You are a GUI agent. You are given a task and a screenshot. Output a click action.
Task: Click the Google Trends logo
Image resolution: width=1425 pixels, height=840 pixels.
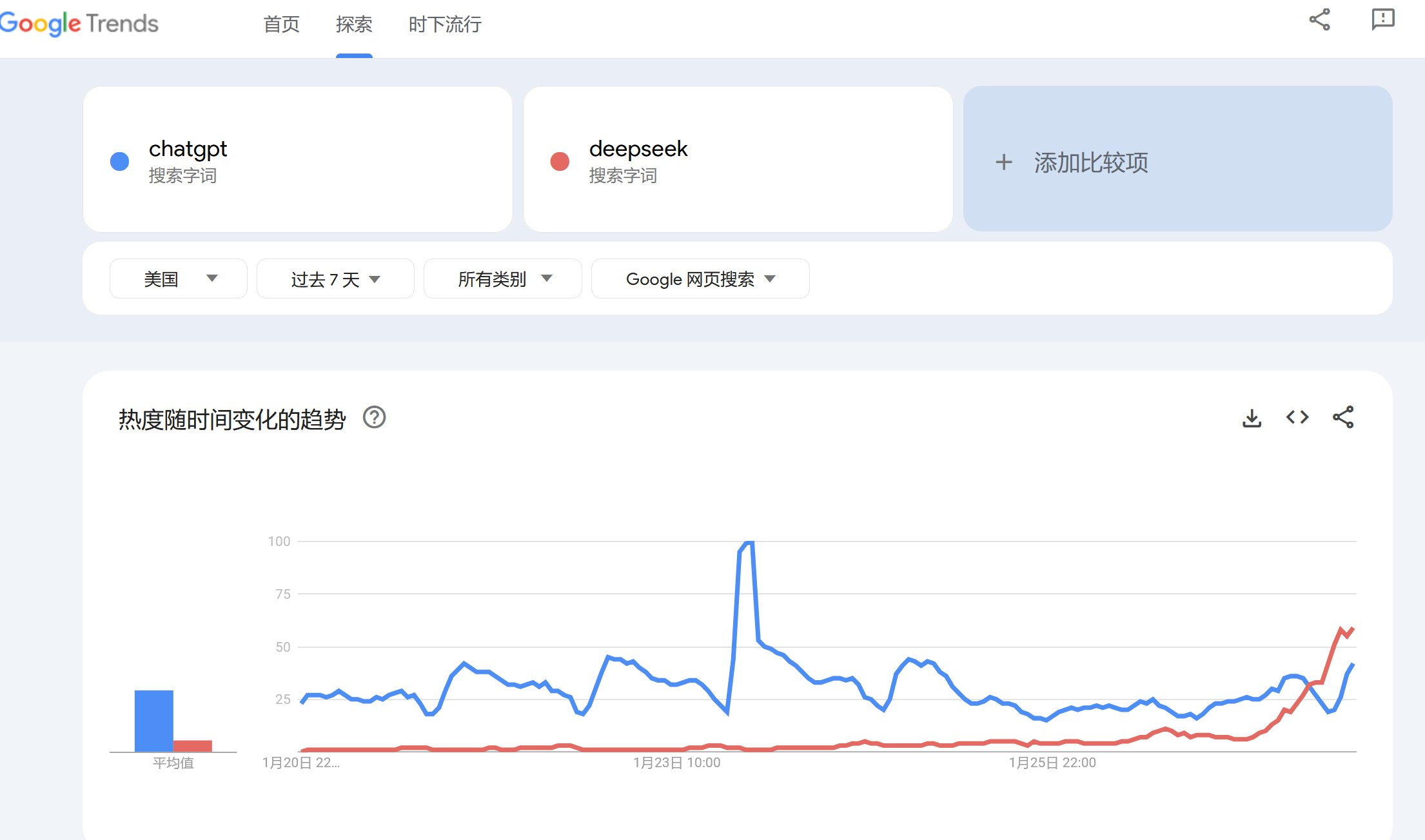click(x=79, y=24)
